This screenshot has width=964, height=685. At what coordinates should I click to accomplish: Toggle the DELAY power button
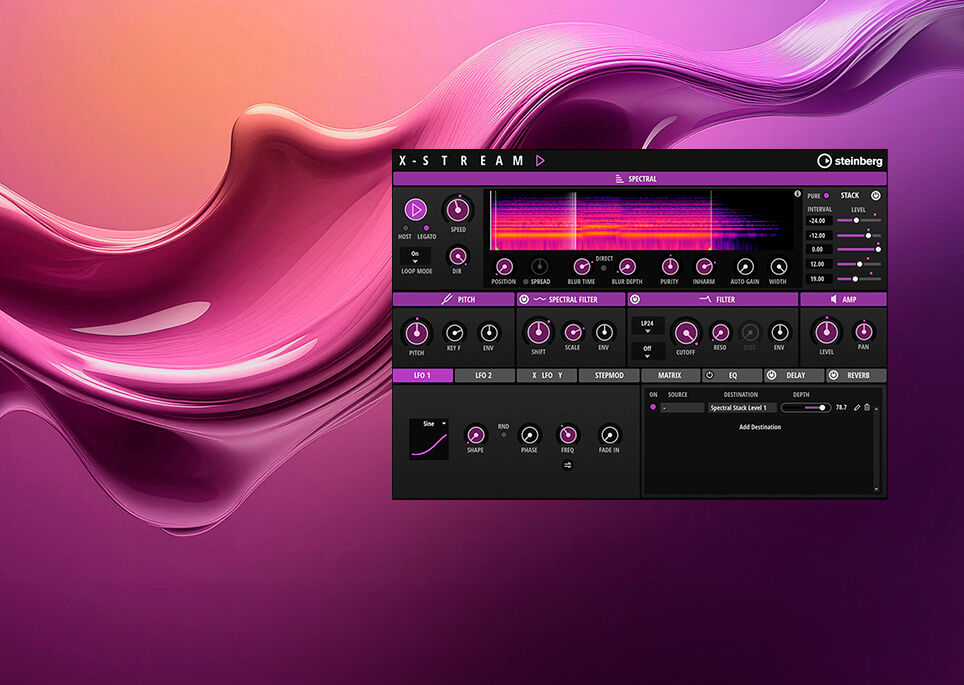(772, 375)
